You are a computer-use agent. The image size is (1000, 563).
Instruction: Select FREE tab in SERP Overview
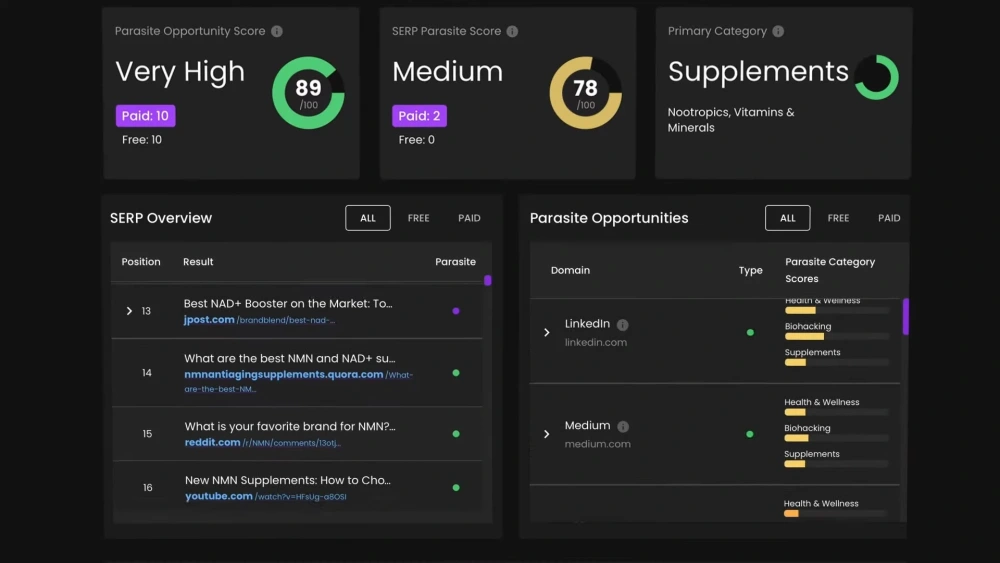pyautogui.click(x=418, y=218)
